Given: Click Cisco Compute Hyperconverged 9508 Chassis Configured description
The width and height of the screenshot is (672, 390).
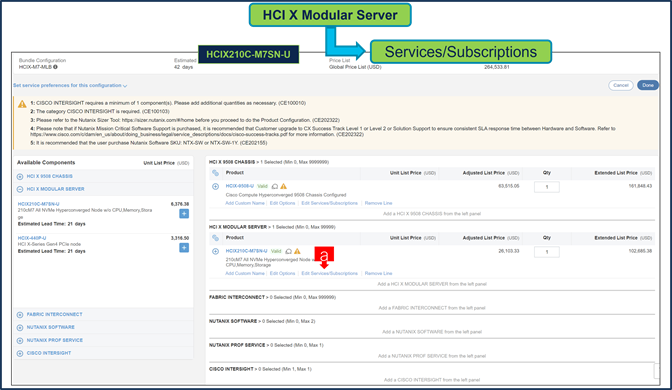Looking at the screenshot, I should pos(286,195).
